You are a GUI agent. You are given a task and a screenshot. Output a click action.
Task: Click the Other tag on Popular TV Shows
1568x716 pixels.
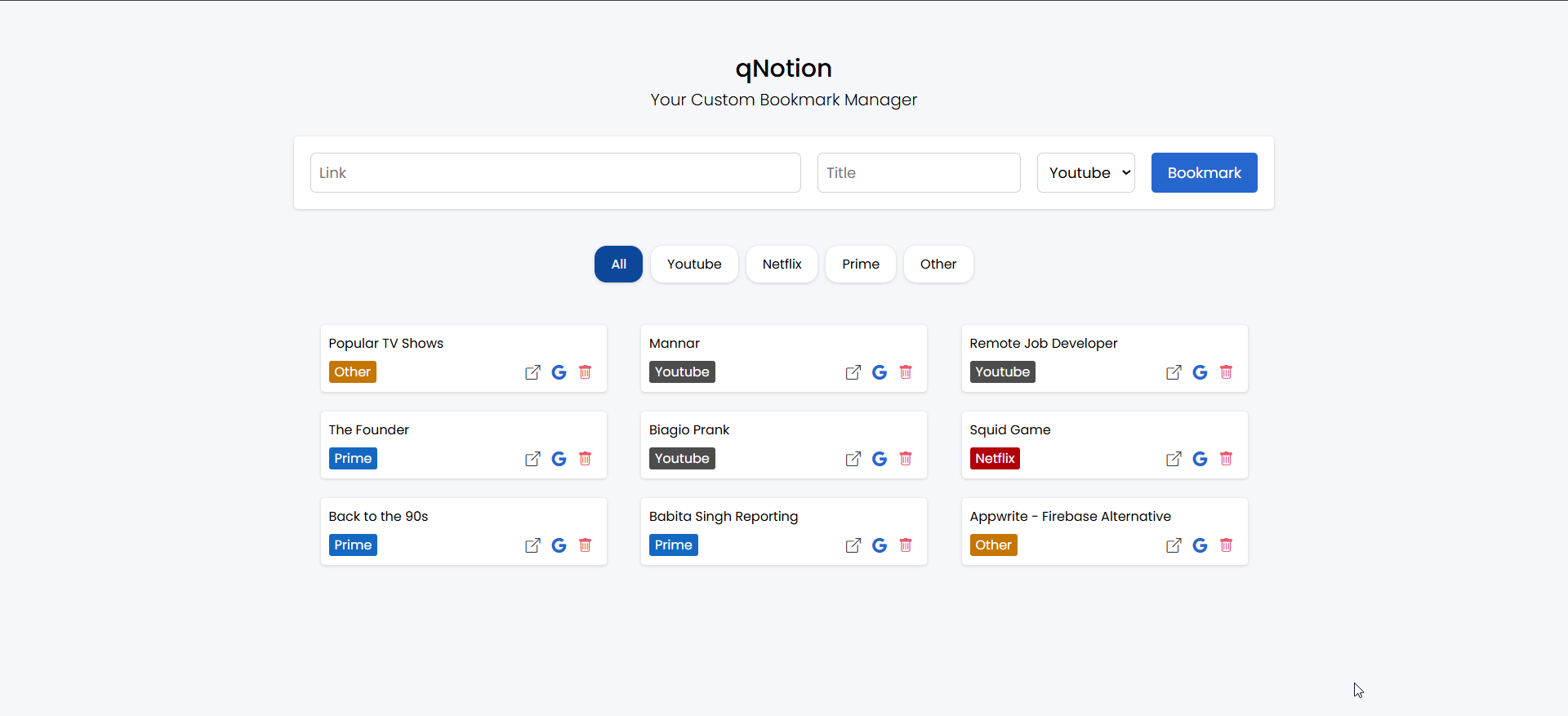[x=353, y=372]
